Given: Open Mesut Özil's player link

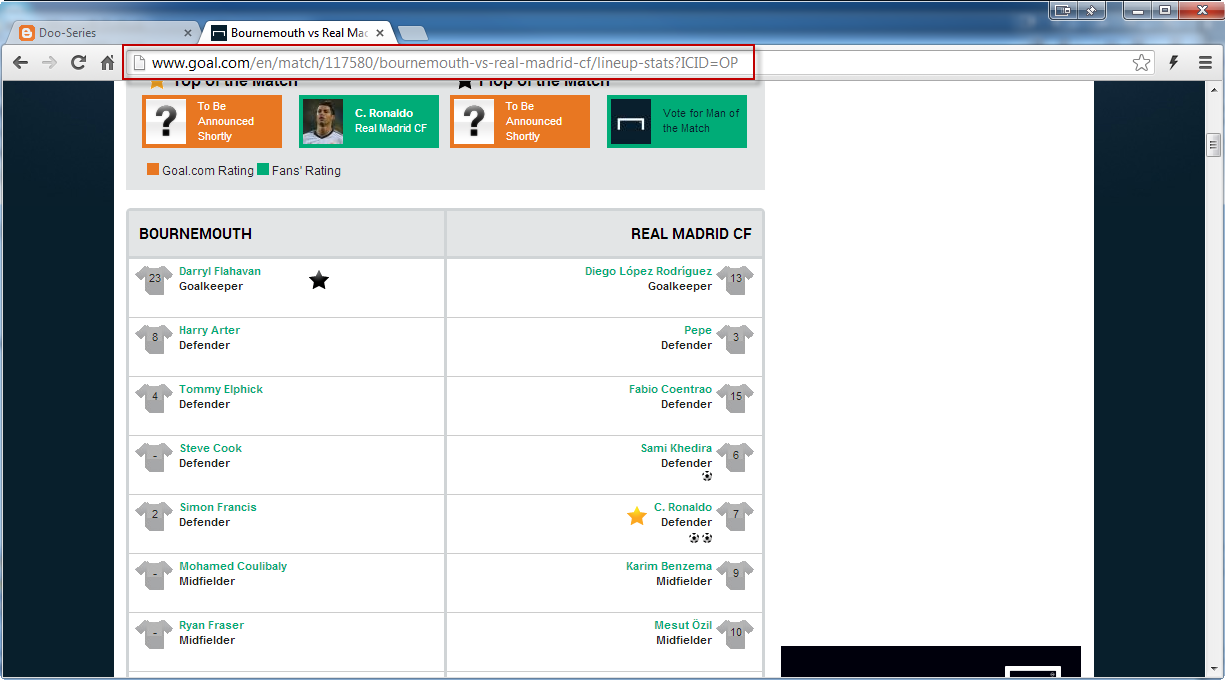Looking at the screenshot, I should pos(683,625).
